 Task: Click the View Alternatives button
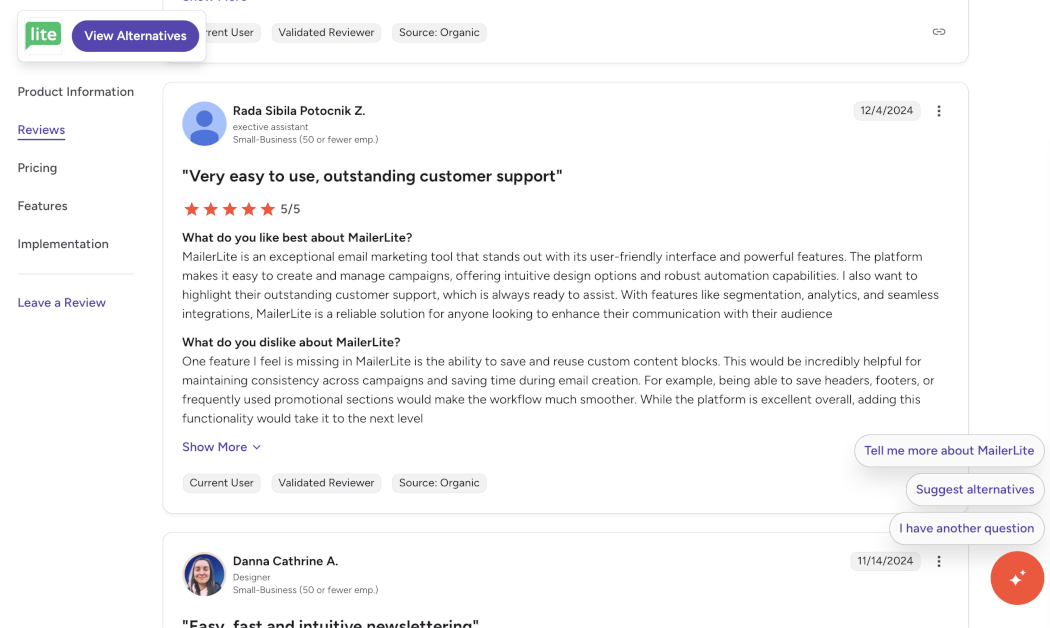(x=135, y=35)
